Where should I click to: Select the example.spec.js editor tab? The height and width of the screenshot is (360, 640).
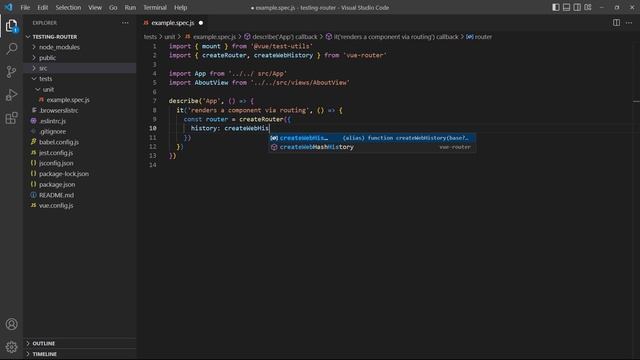(172, 23)
